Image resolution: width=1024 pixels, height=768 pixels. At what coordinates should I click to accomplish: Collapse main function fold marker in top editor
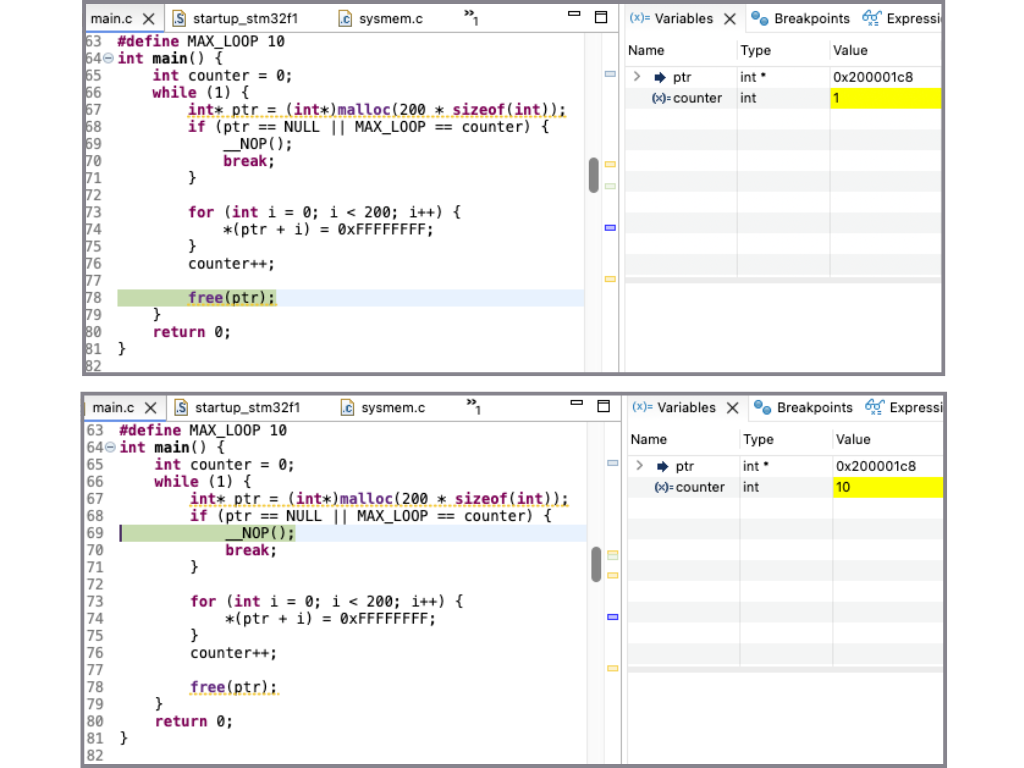tap(108, 58)
